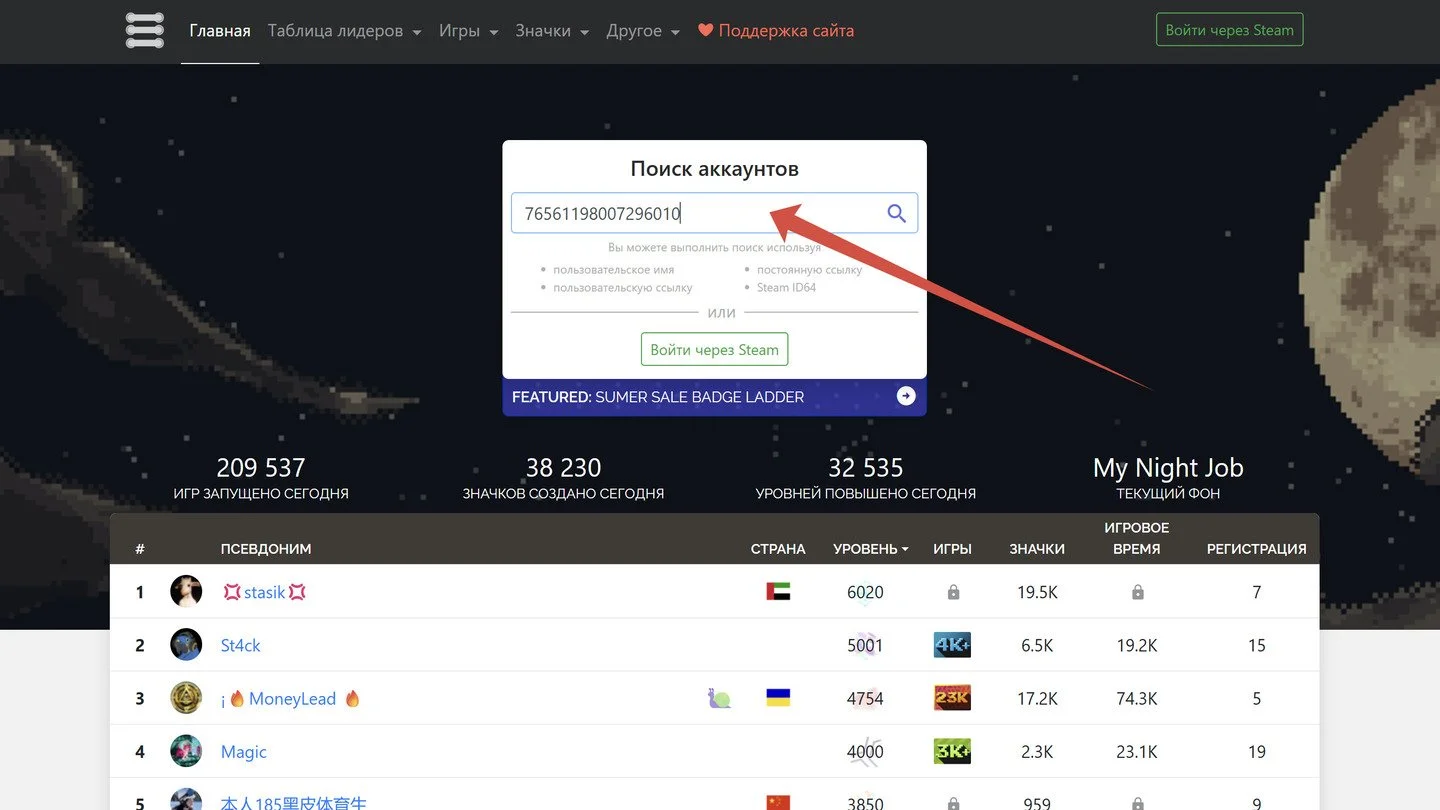Go to the Главная tab
The image size is (1440, 810).
220,31
